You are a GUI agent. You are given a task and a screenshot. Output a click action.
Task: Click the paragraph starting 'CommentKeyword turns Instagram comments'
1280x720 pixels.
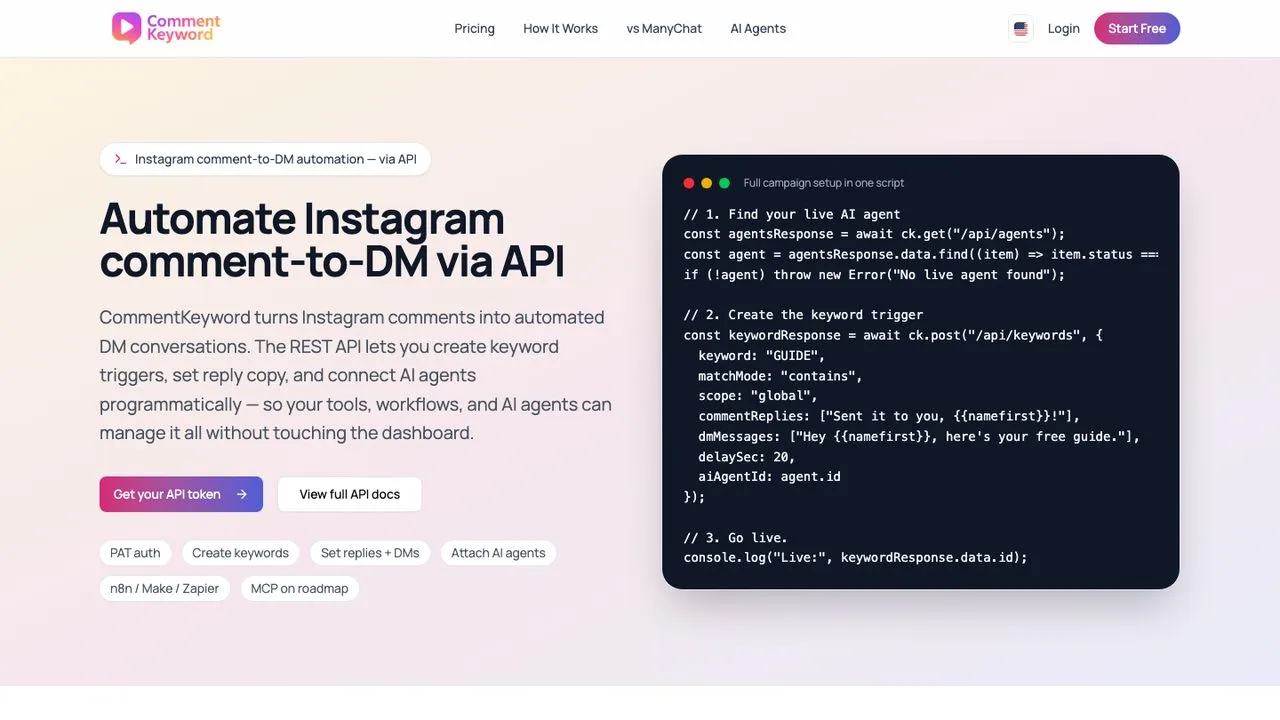coord(355,375)
